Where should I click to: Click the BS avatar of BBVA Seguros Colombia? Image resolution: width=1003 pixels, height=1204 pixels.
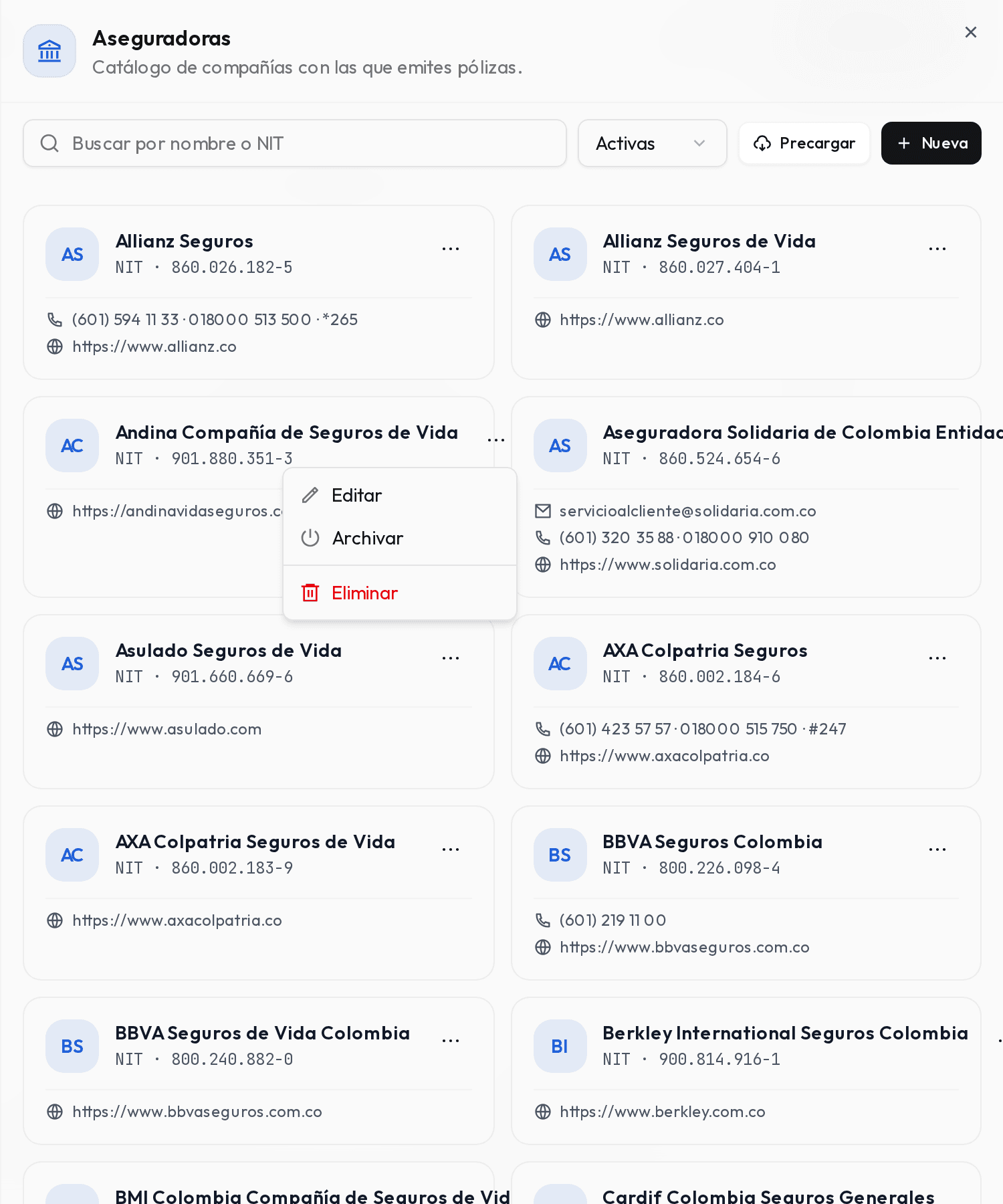pyautogui.click(x=560, y=855)
